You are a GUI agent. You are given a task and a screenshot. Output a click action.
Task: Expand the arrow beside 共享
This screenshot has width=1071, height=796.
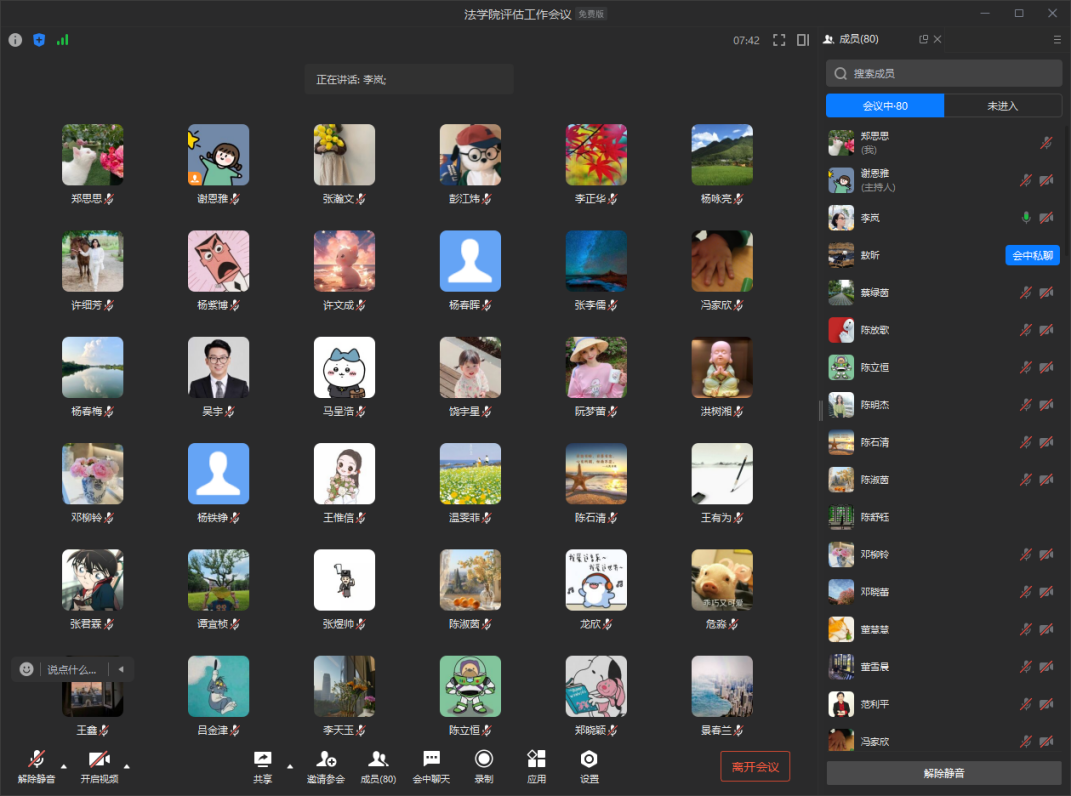pyautogui.click(x=290, y=766)
